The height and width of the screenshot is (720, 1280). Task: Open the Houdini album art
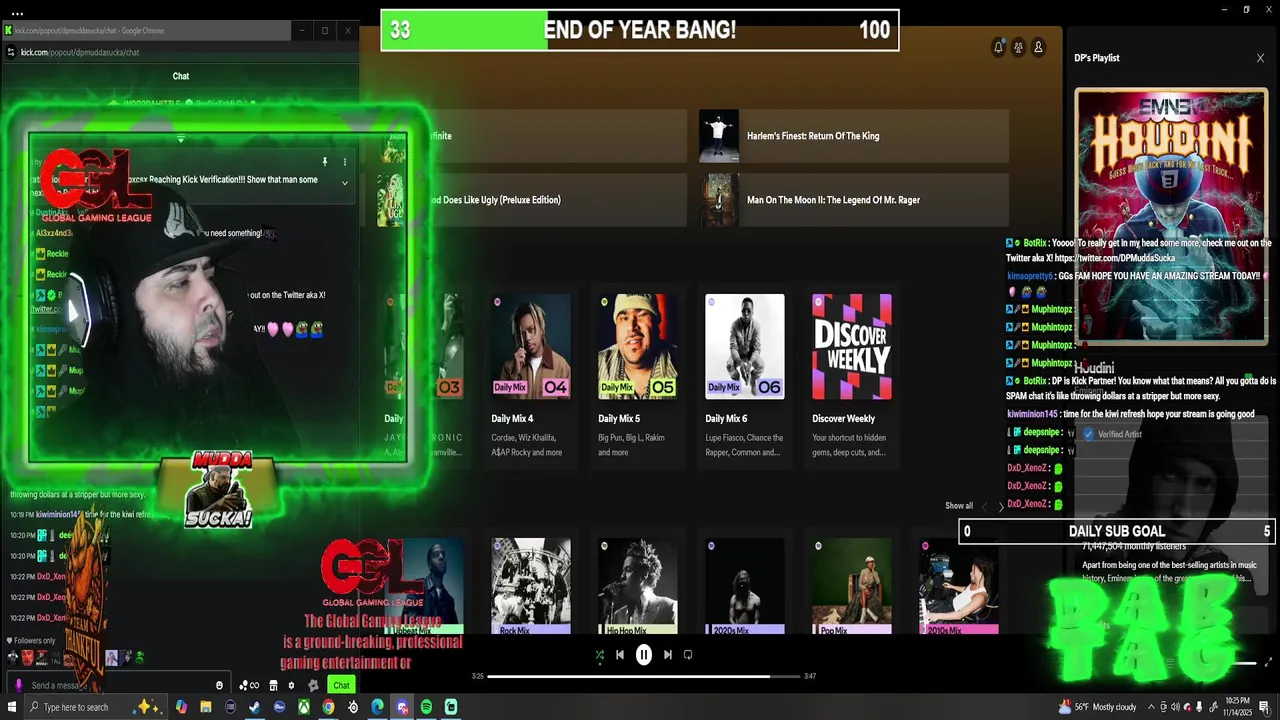(x=1171, y=217)
